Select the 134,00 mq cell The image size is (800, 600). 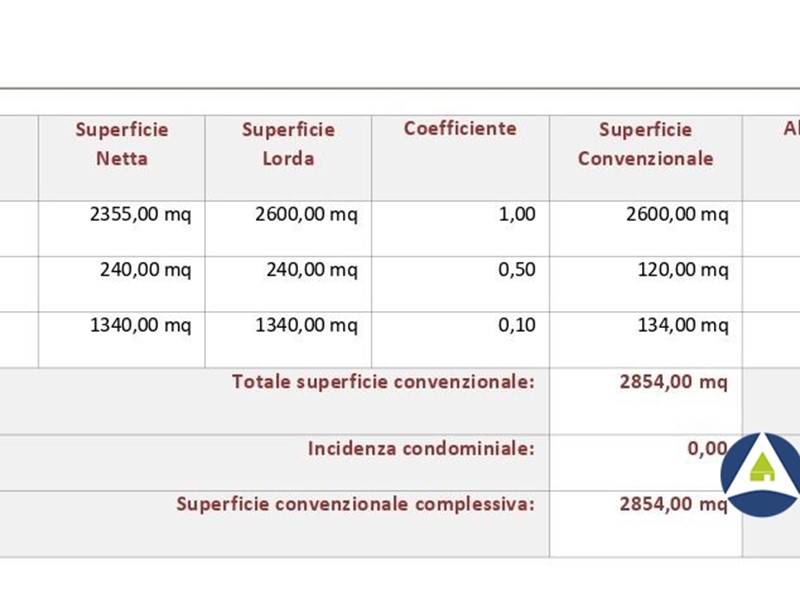[x=683, y=326]
